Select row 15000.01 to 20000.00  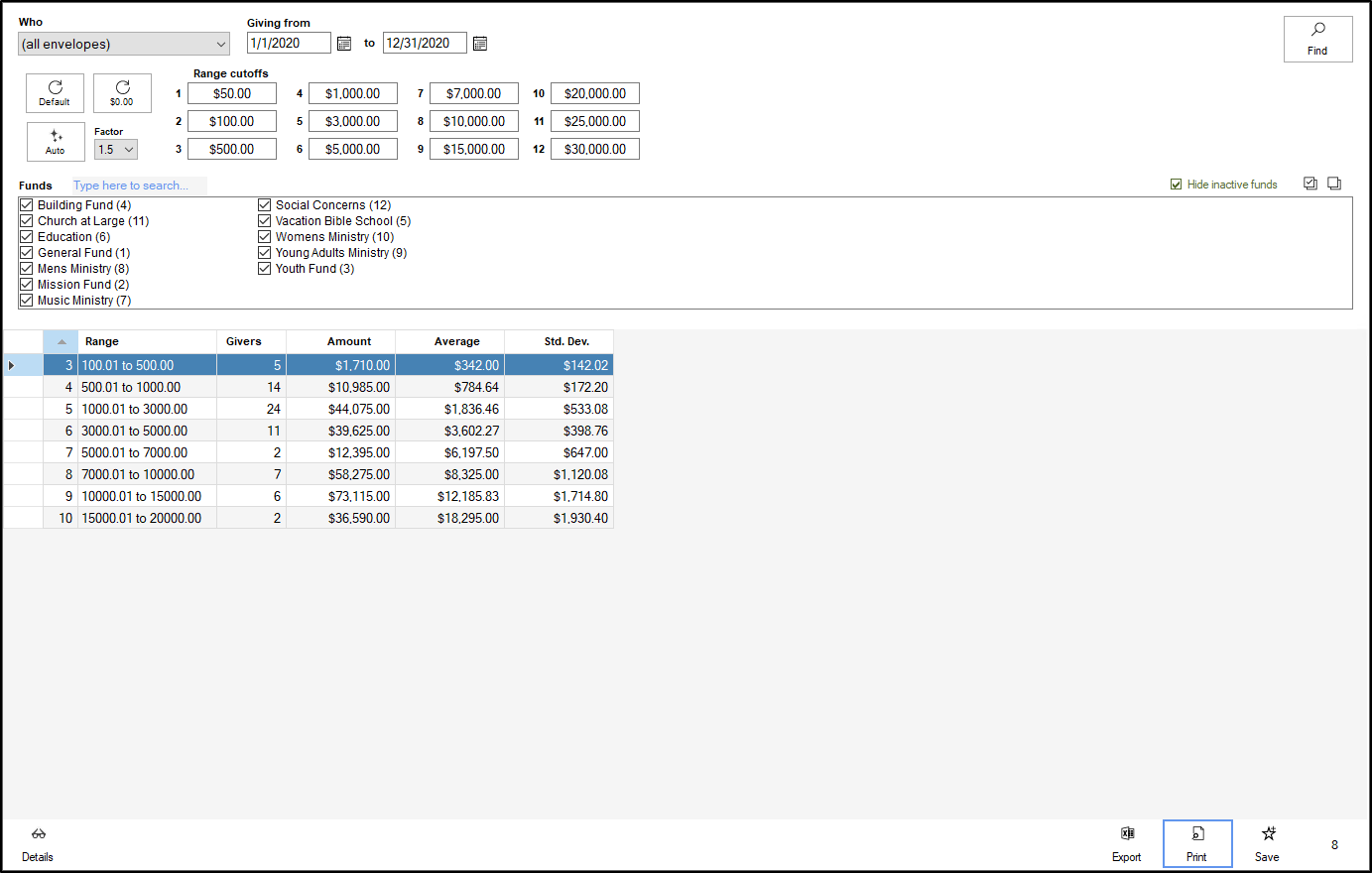tap(309, 518)
